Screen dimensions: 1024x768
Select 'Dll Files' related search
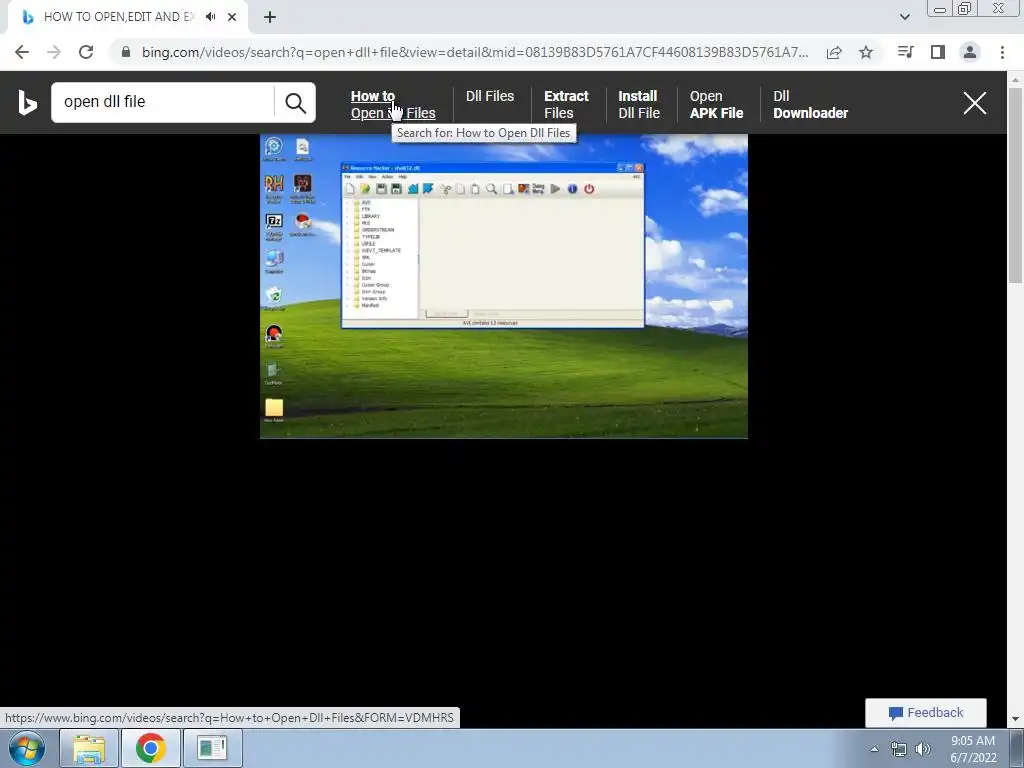pos(490,96)
